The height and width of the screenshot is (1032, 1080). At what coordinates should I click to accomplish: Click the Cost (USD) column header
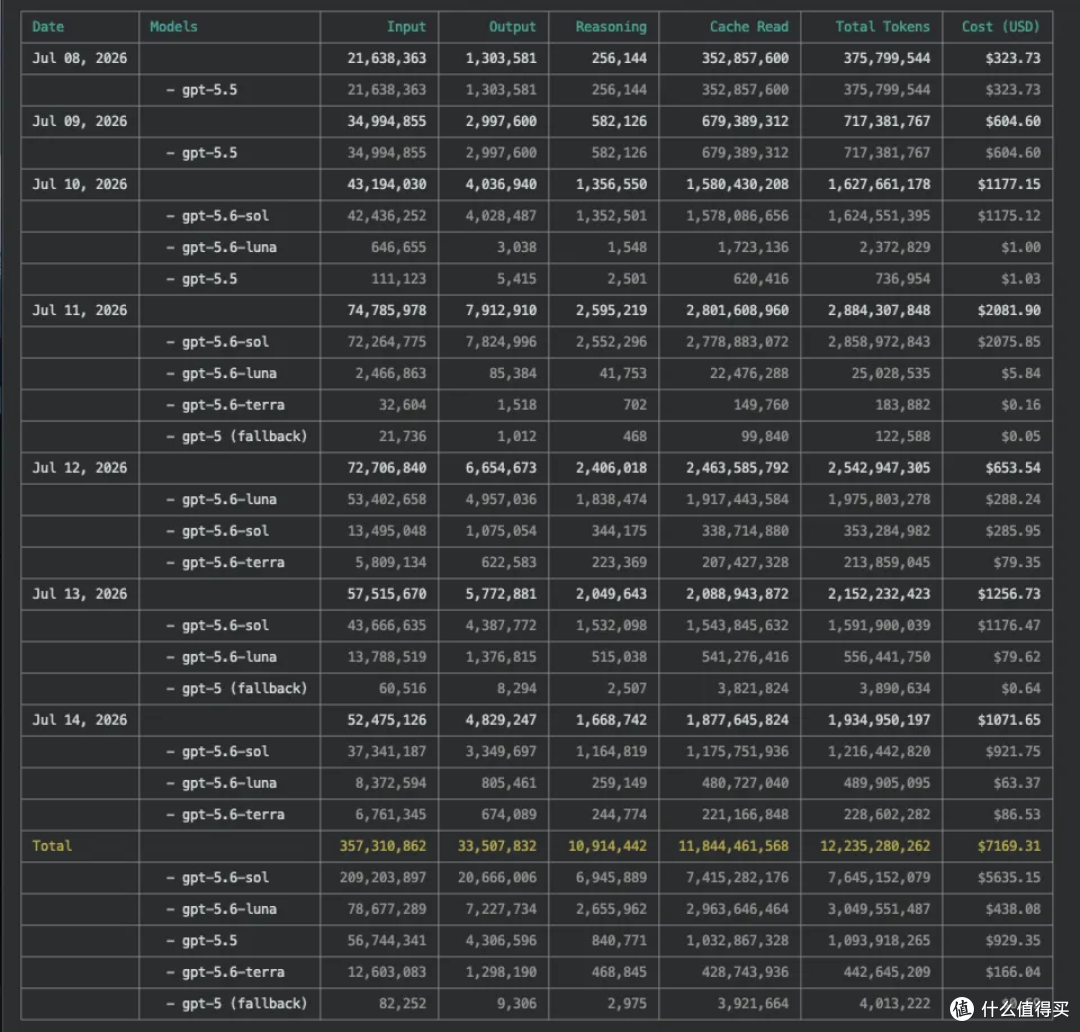[1001, 27]
